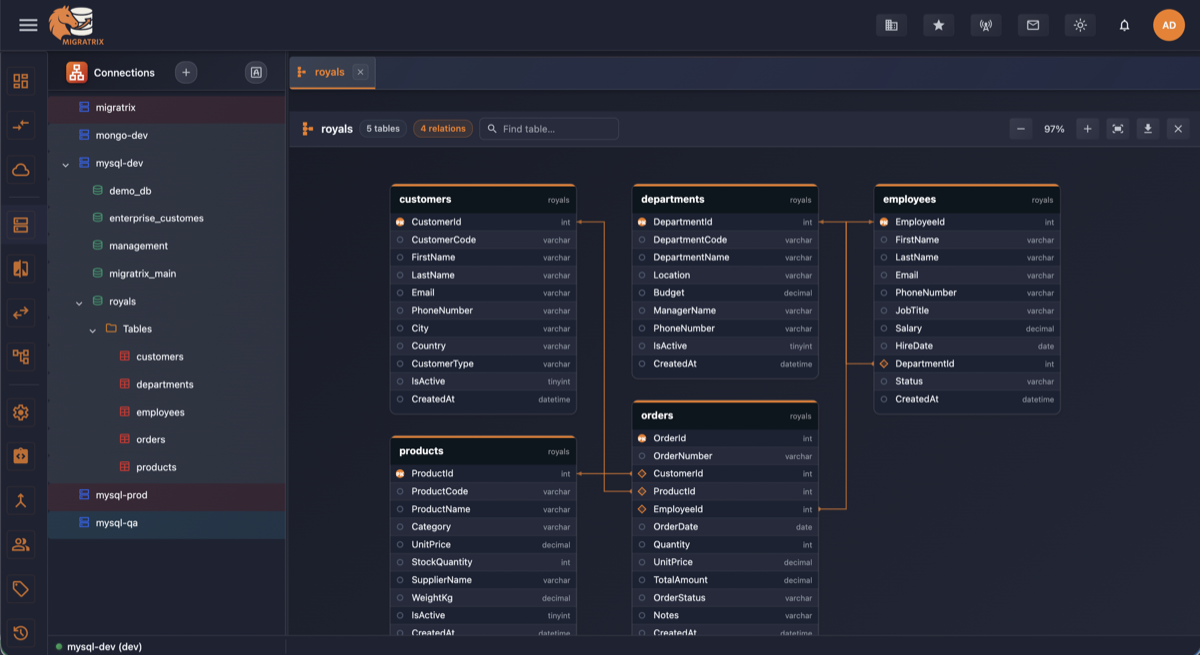1200x655 pixels.
Task: Click the favorites star icon in the top bar
Action: pyautogui.click(x=938, y=24)
